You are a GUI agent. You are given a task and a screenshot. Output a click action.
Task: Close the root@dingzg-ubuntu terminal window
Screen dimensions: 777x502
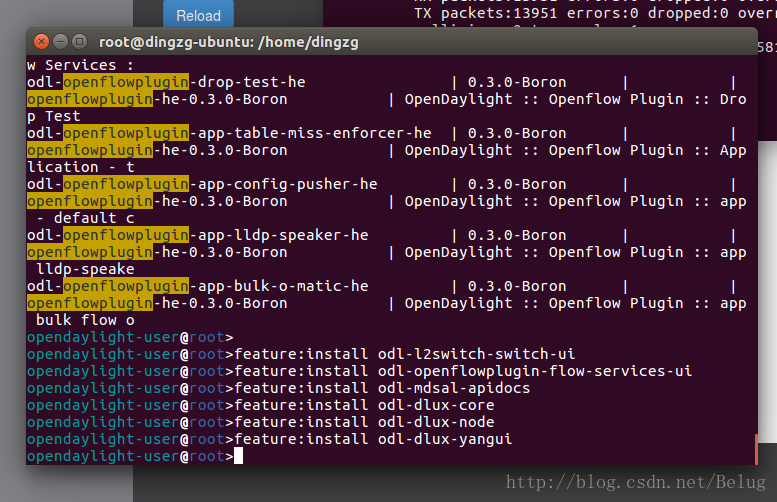pos(42,42)
